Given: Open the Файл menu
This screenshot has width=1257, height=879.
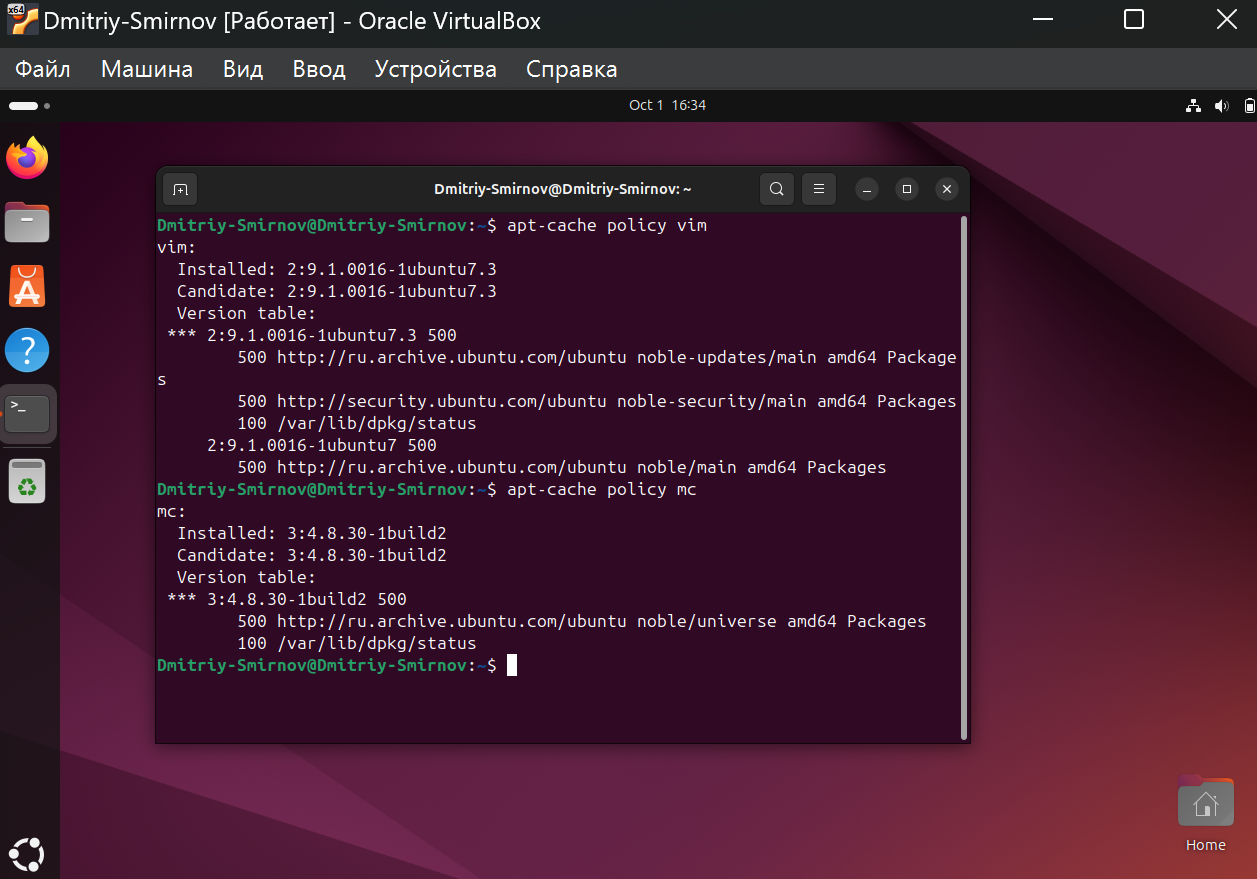Looking at the screenshot, I should point(43,69).
